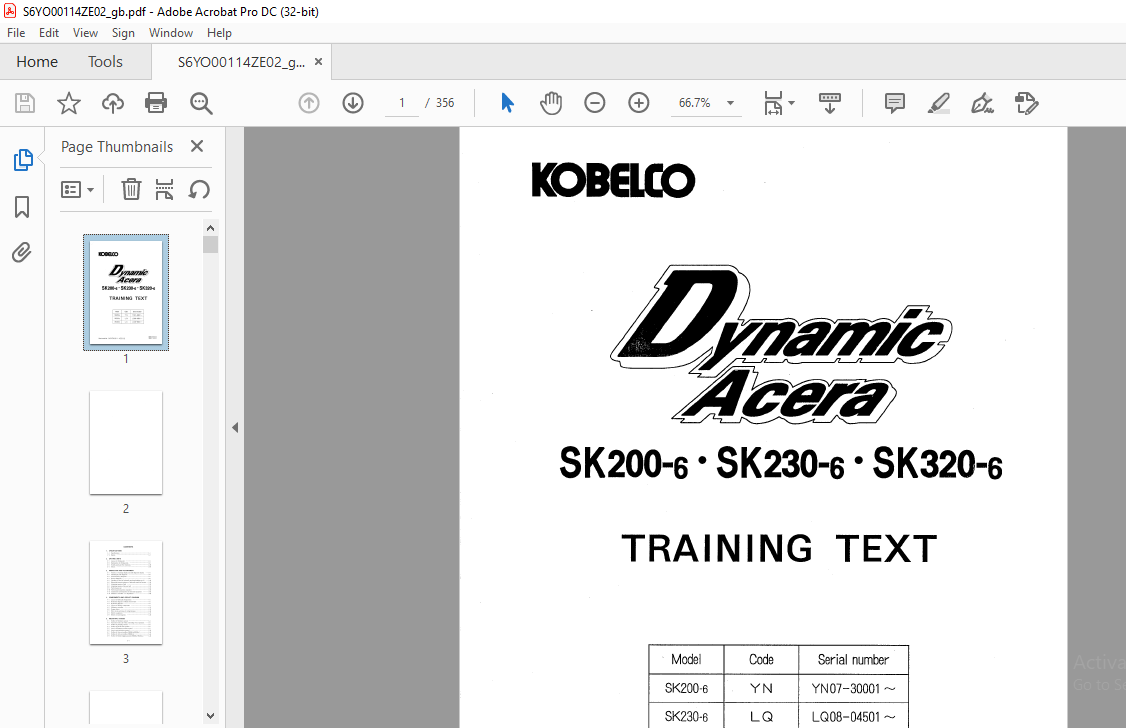Choose the Selection arrow tool
Screen dimensions: 1126x728
507,103
